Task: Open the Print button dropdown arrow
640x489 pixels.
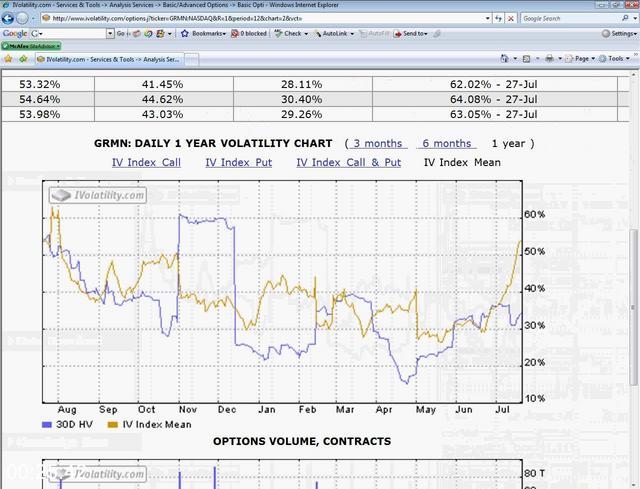Action: [x=560, y=59]
